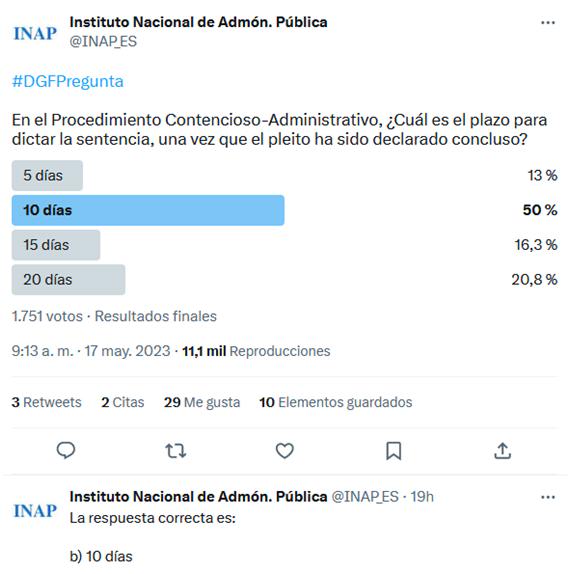The height and width of the screenshot is (574, 570).
Task: Like the tweet with heart icon
Action: point(284,451)
